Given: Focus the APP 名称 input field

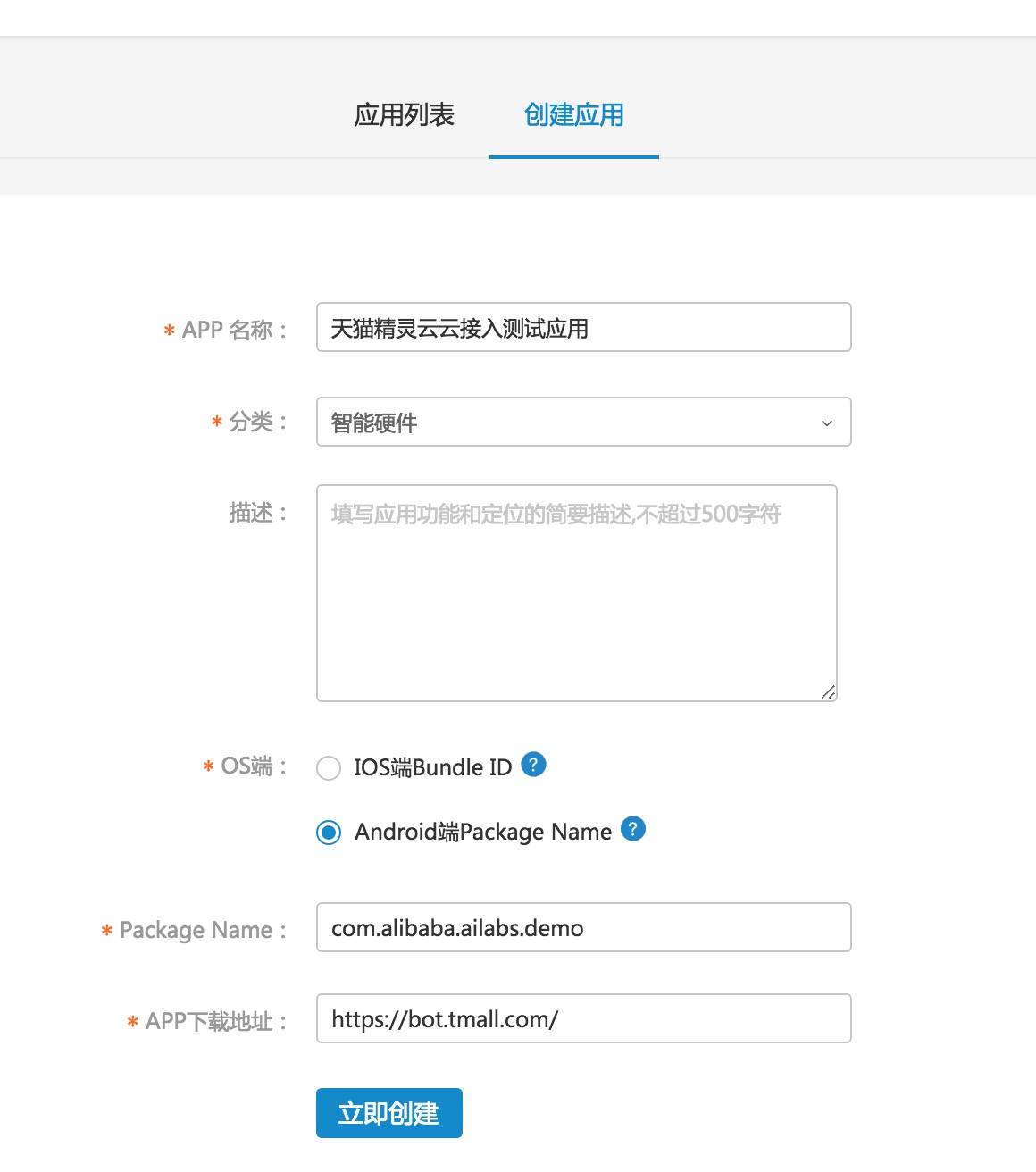Looking at the screenshot, I should tap(584, 327).
